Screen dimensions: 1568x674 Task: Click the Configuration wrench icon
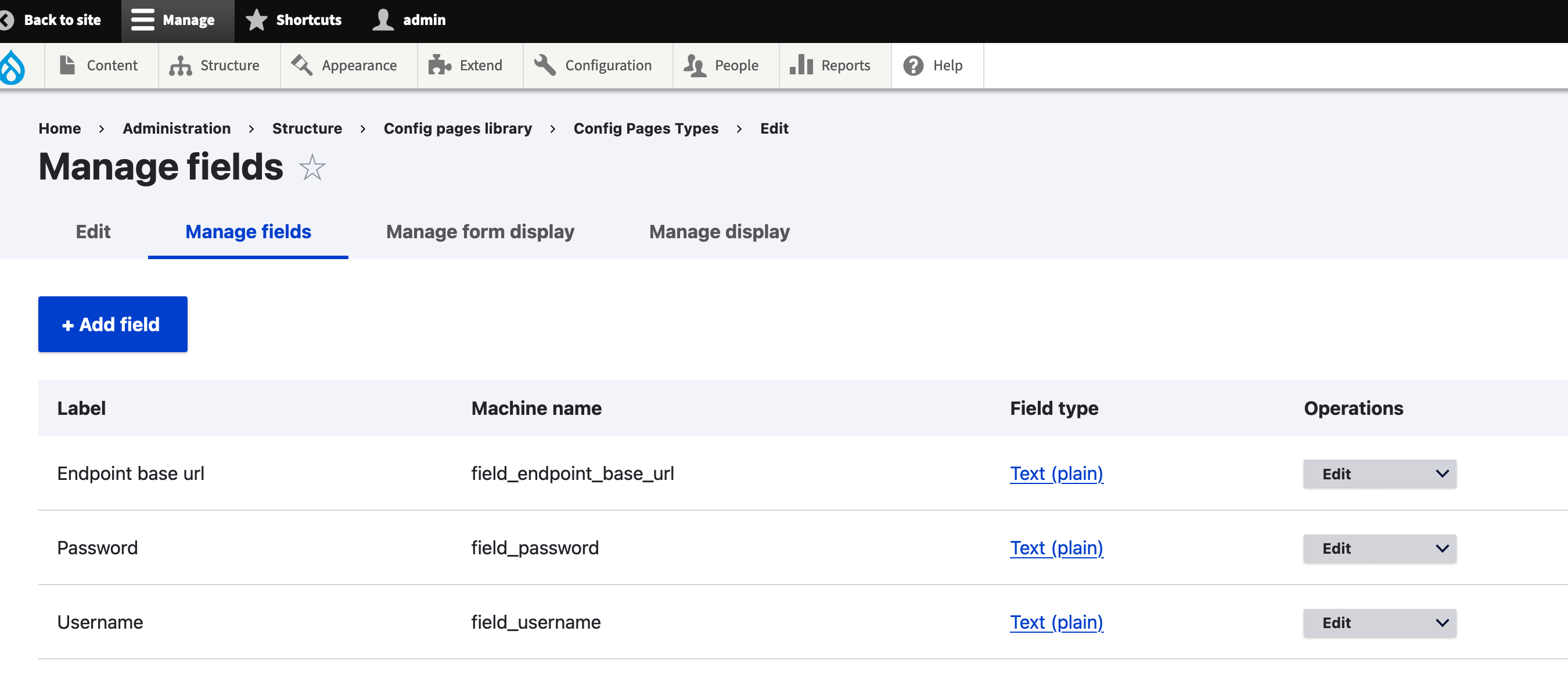[545, 64]
